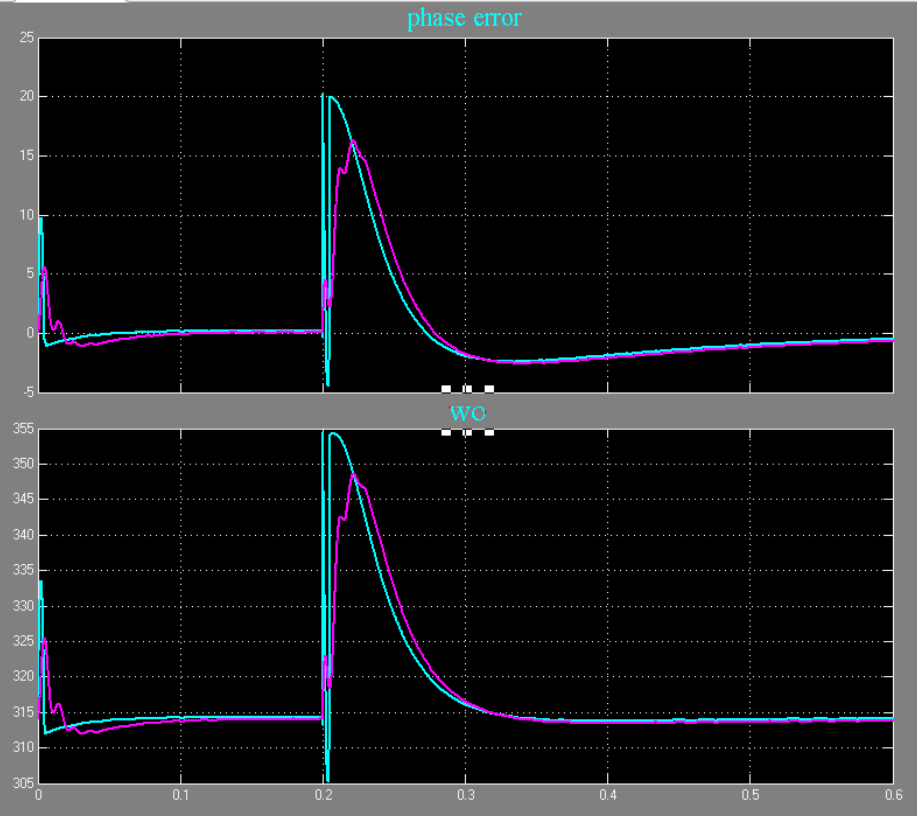Click the 0.1 time axis label
The width and height of the screenshot is (917, 816).
[x=181, y=795]
